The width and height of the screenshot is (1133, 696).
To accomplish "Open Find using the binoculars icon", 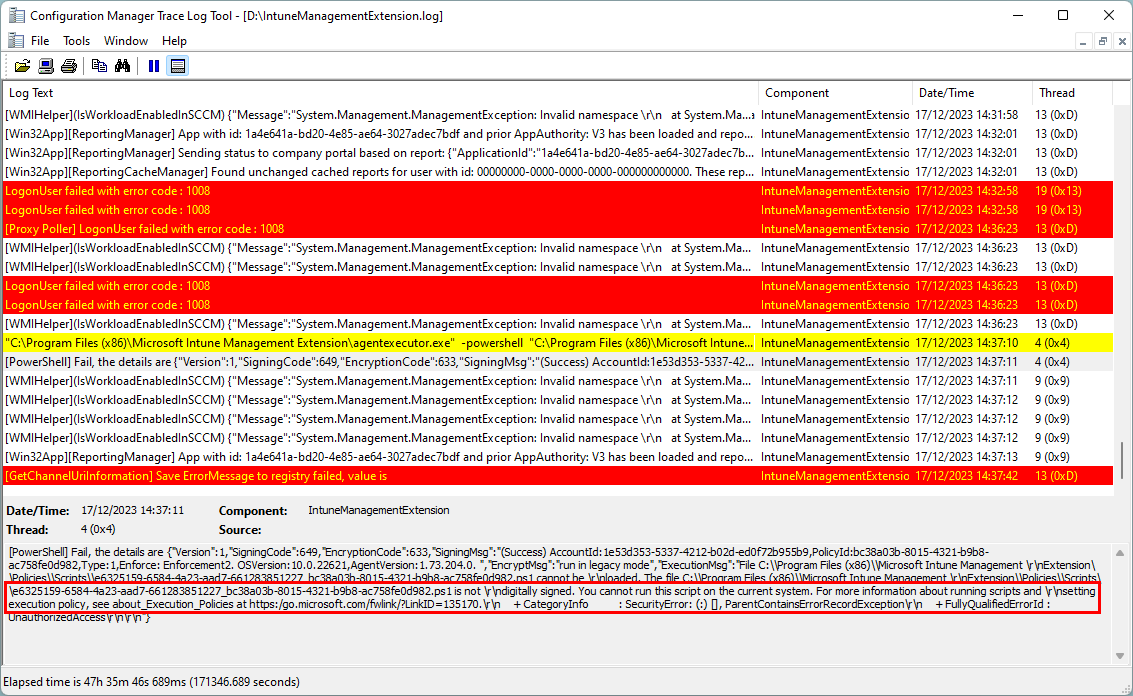I will 122,66.
